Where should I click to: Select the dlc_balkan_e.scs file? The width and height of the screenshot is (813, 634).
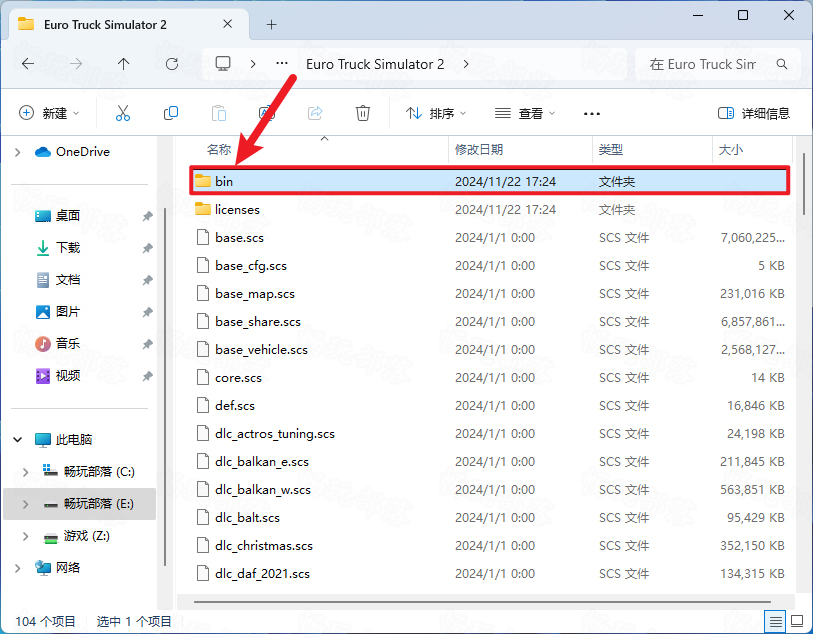tap(489, 461)
